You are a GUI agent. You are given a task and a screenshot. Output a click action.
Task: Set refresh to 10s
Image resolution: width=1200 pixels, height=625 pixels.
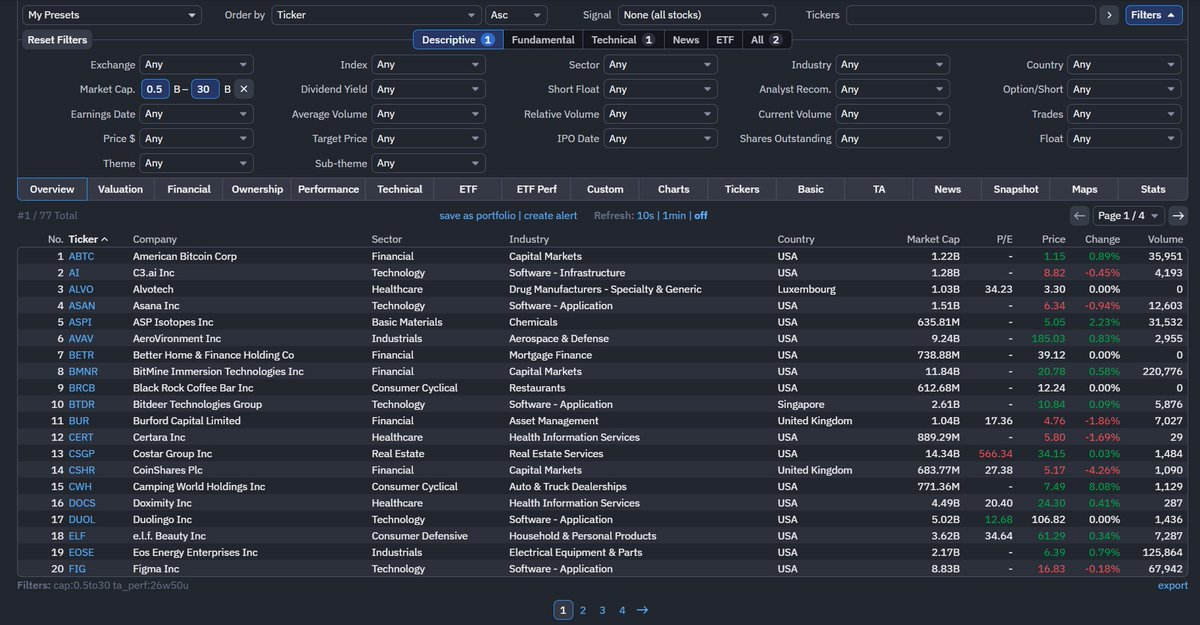646,216
